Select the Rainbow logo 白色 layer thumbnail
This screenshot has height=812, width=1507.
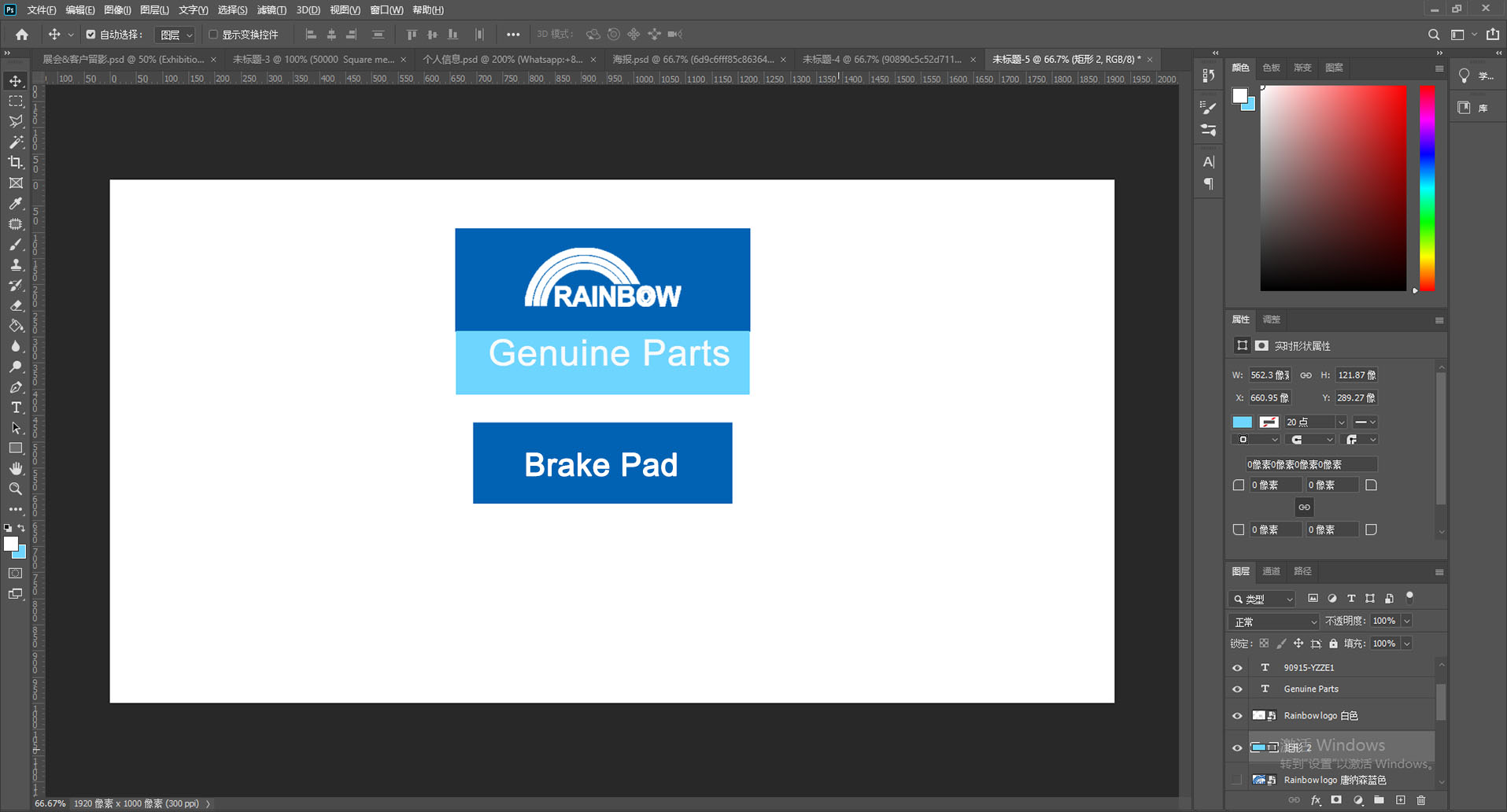click(1259, 716)
